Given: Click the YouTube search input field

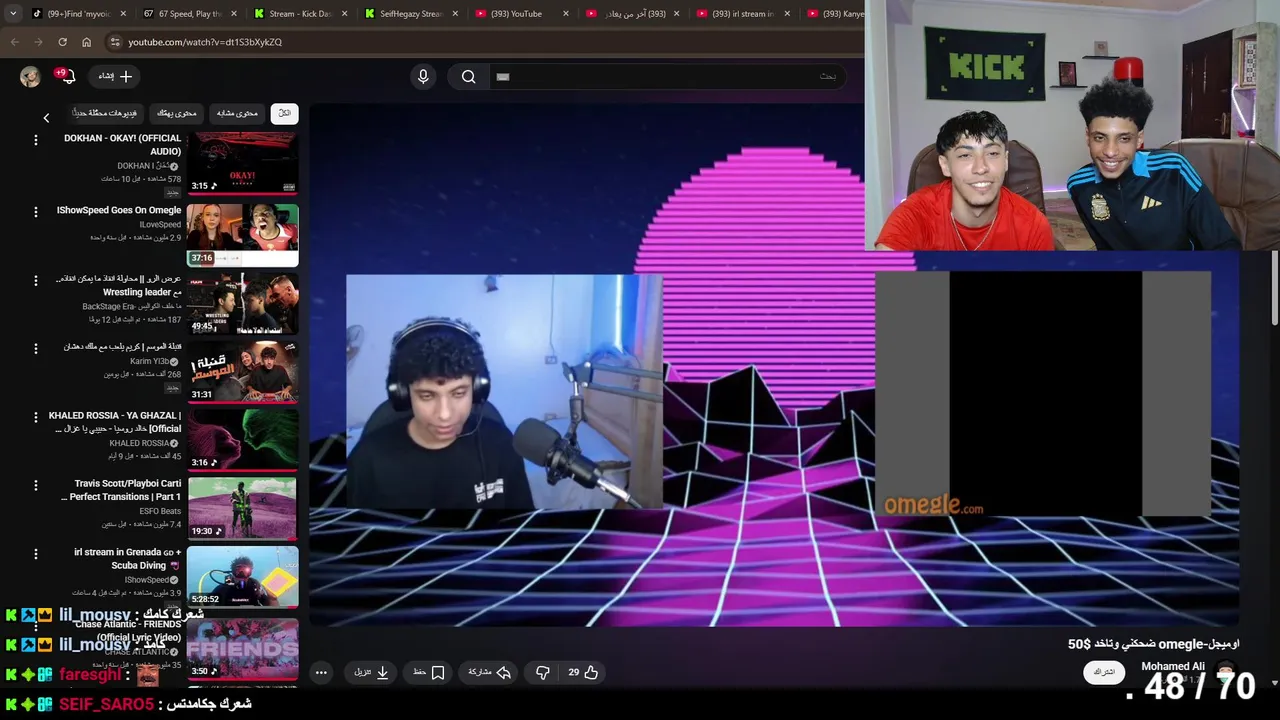Looking at the screenshot, I should pyautogui.click(x=670, y=76).
